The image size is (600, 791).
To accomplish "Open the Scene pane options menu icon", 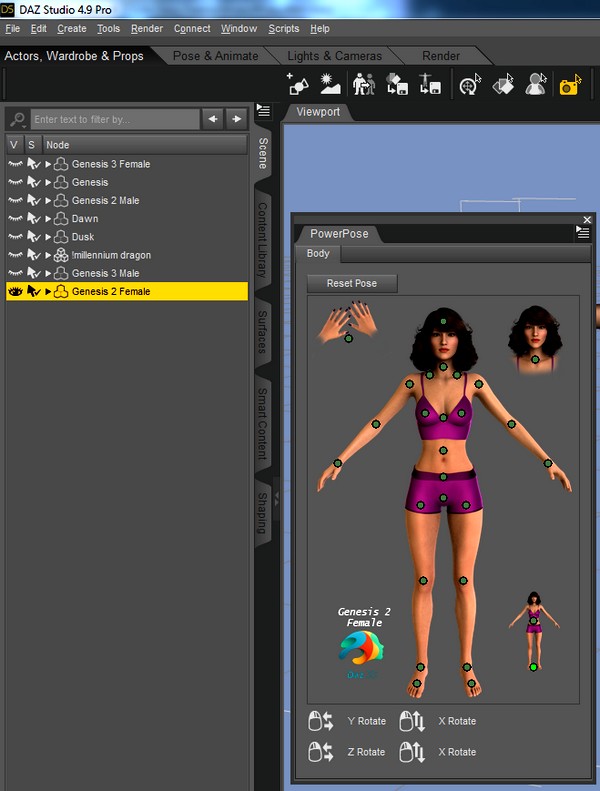I will [263, 110].
